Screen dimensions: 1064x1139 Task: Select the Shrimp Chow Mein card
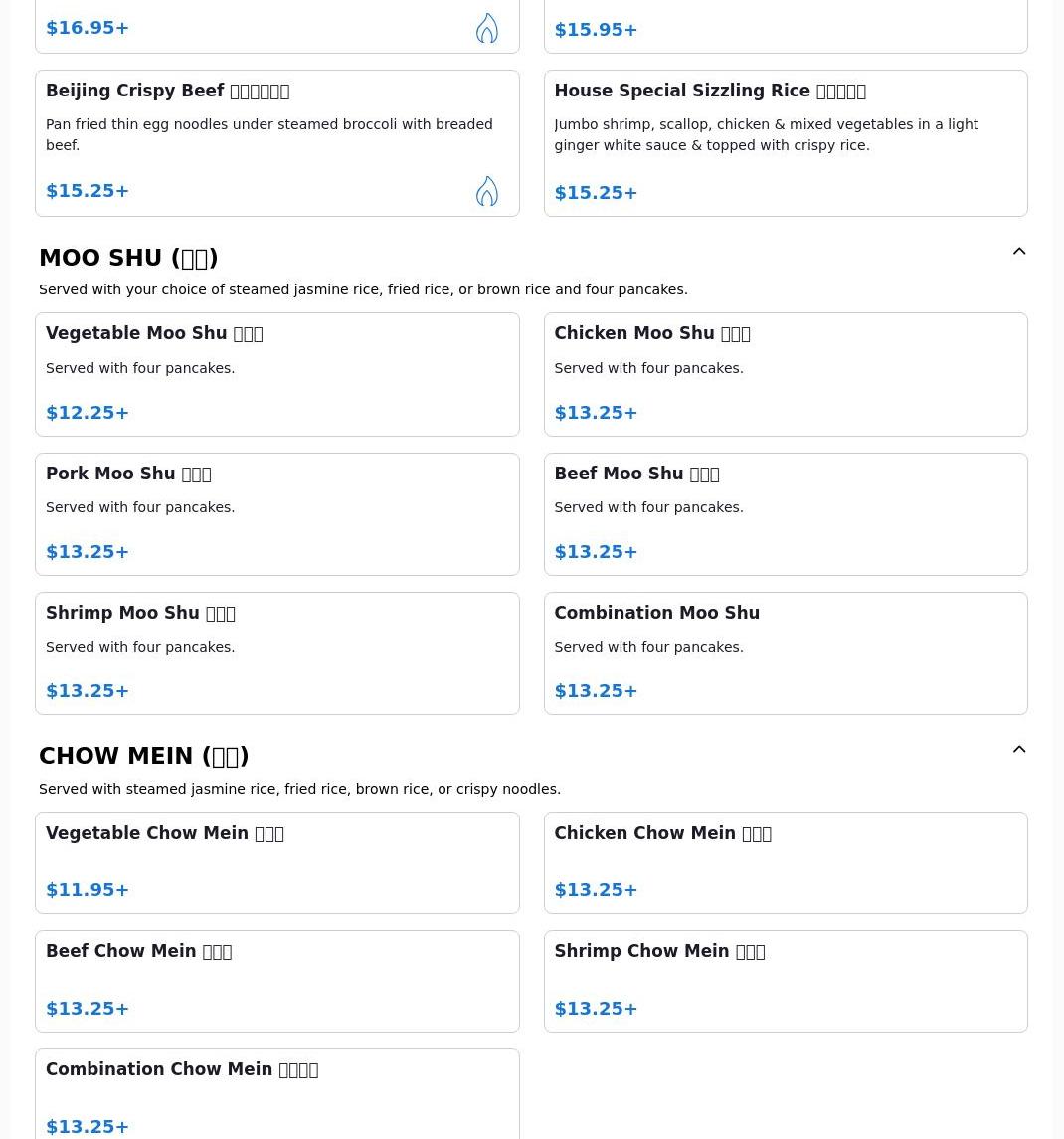[x=785, y=980]
